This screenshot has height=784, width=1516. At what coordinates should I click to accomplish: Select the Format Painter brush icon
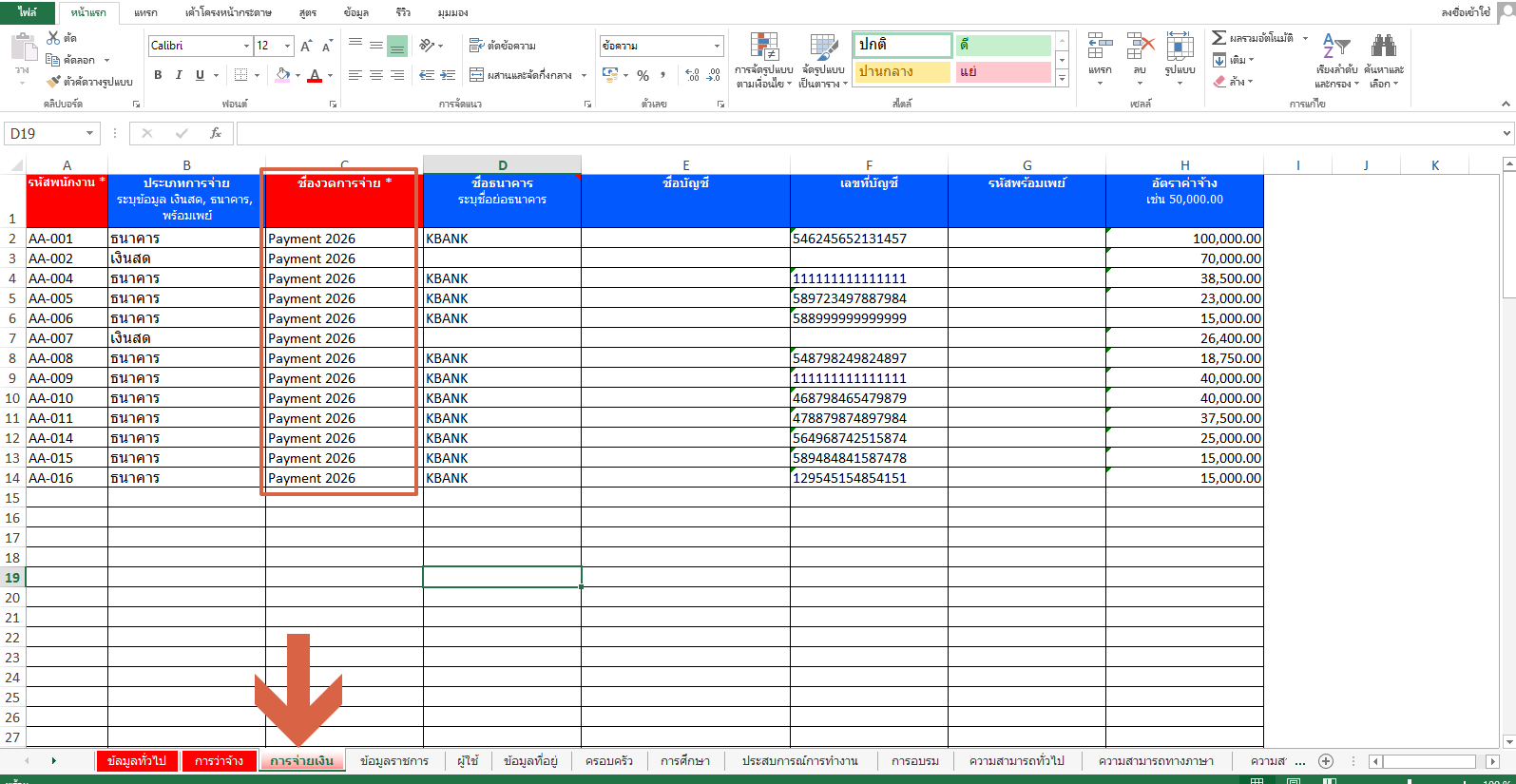53,82
